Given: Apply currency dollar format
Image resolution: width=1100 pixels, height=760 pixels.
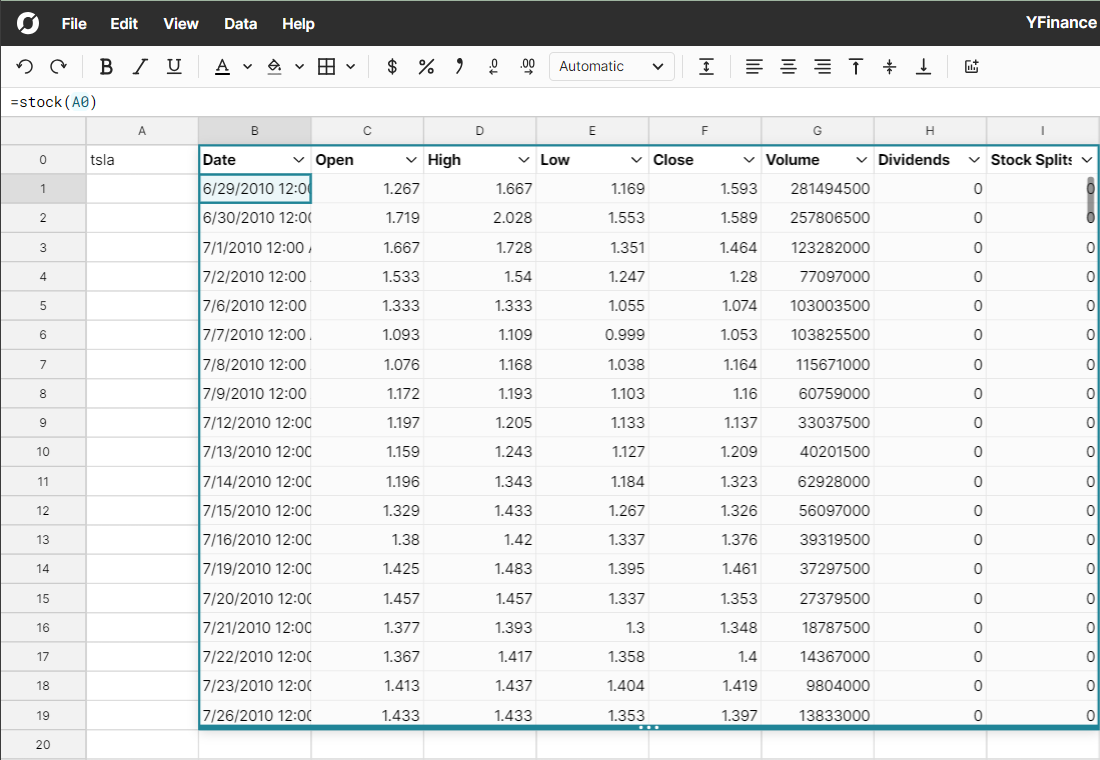Looking at the screenshot, I should 392,66.
